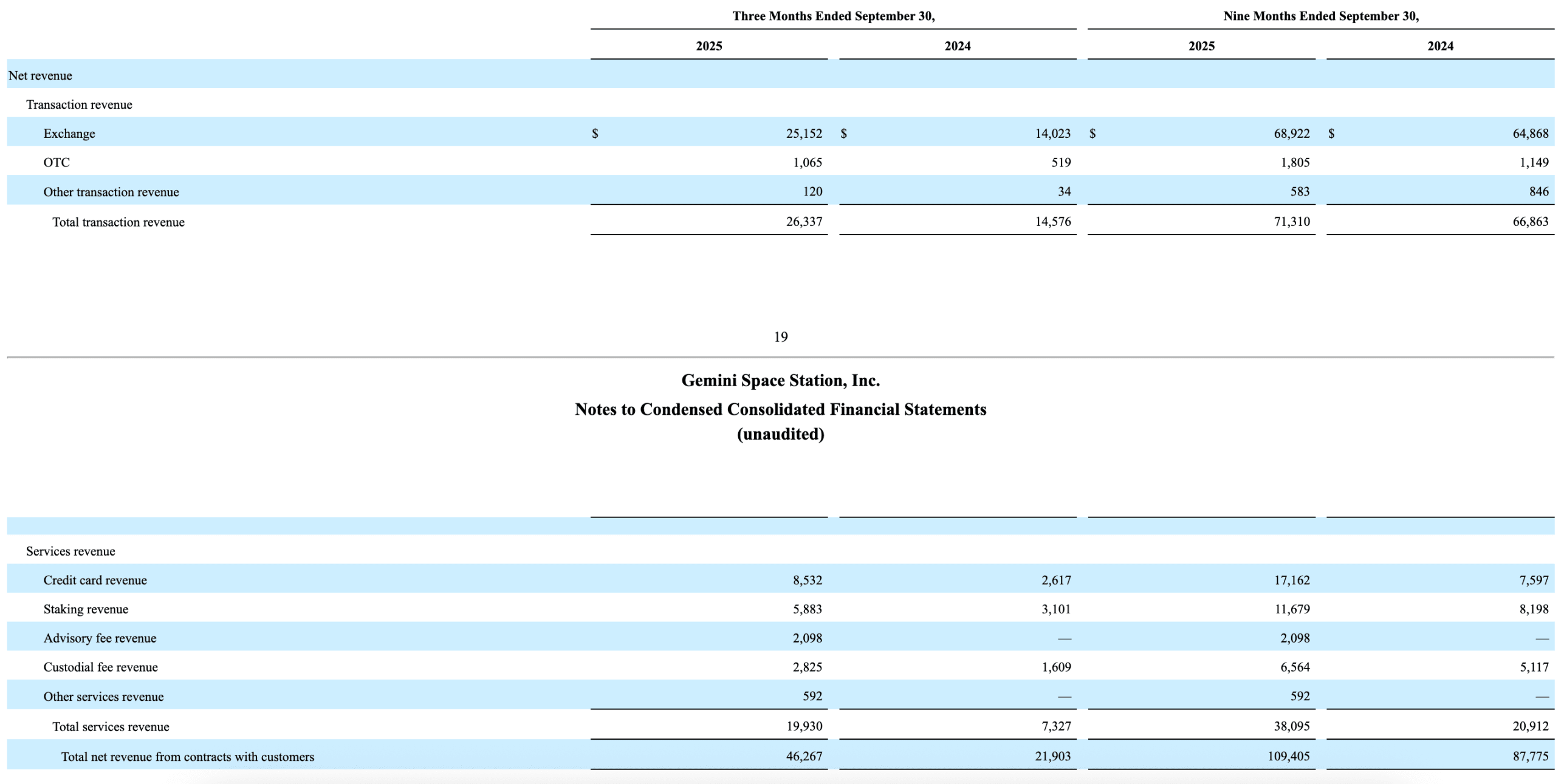The height and width of the screenshot is (784, 1564).
Task: Click Credit card revenue label
Action: pyautogui.click(x=95, y=581)
